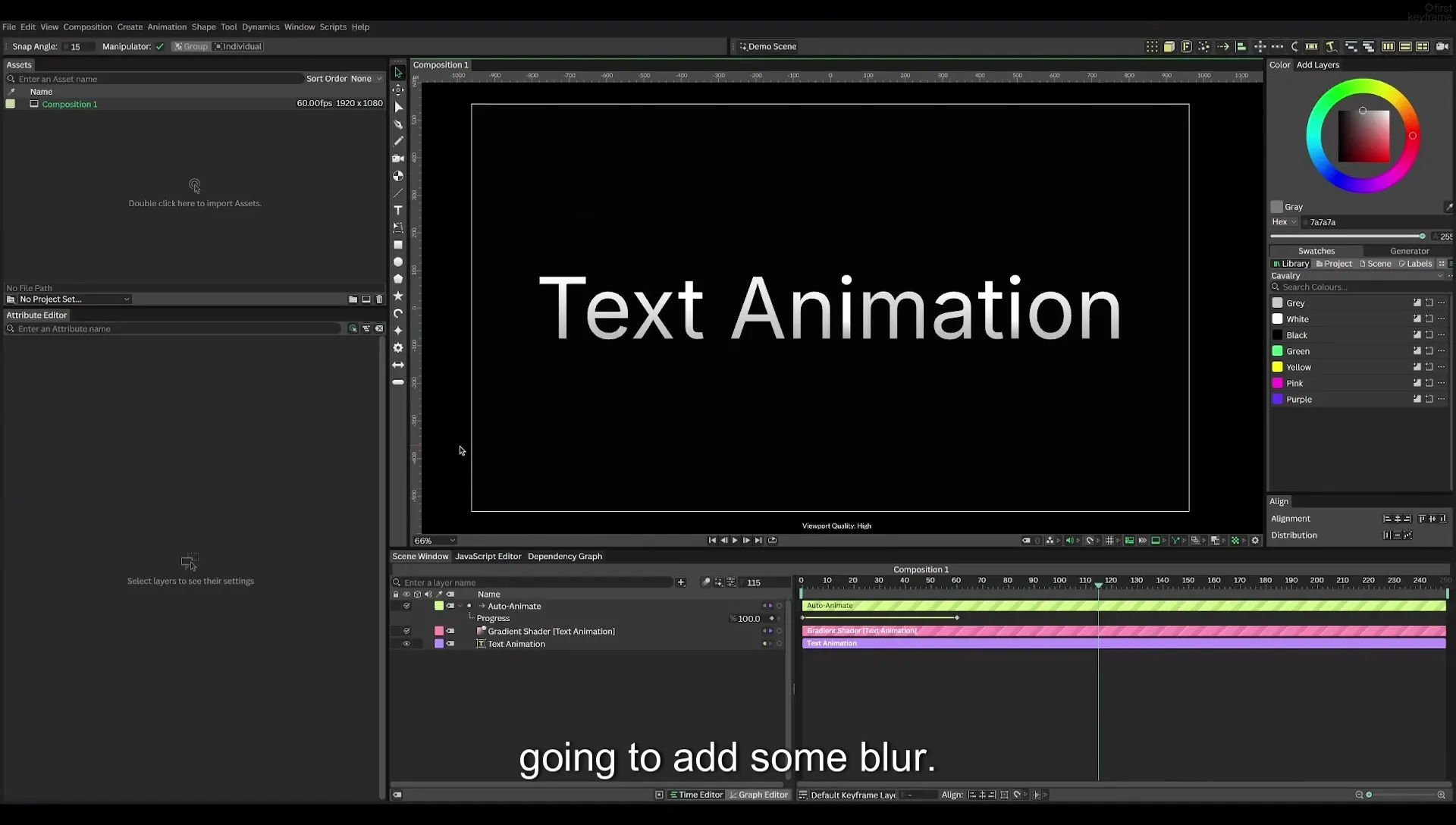
Task: Toggle viewport audio speaker icon
Action: [1069, 541]
